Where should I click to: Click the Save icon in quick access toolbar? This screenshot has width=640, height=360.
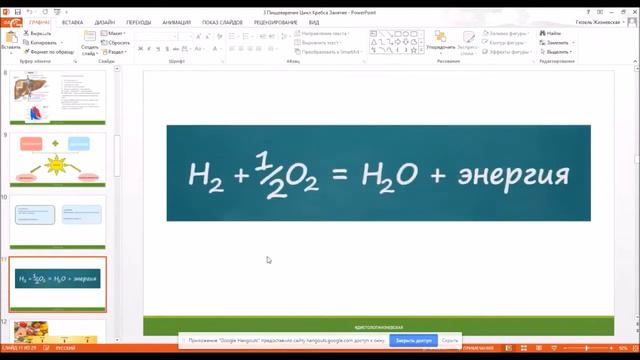click(18, 12)
